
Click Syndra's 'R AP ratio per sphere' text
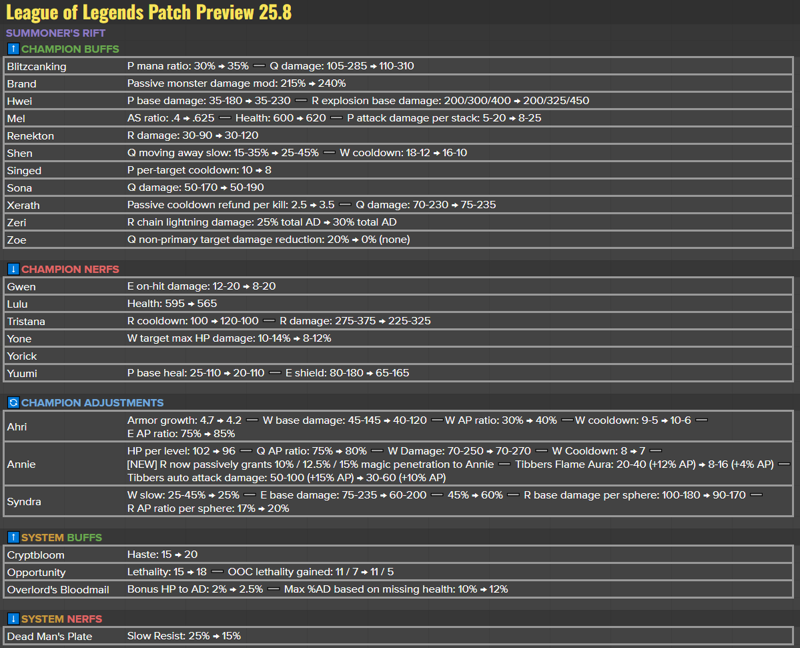(208, 509)
